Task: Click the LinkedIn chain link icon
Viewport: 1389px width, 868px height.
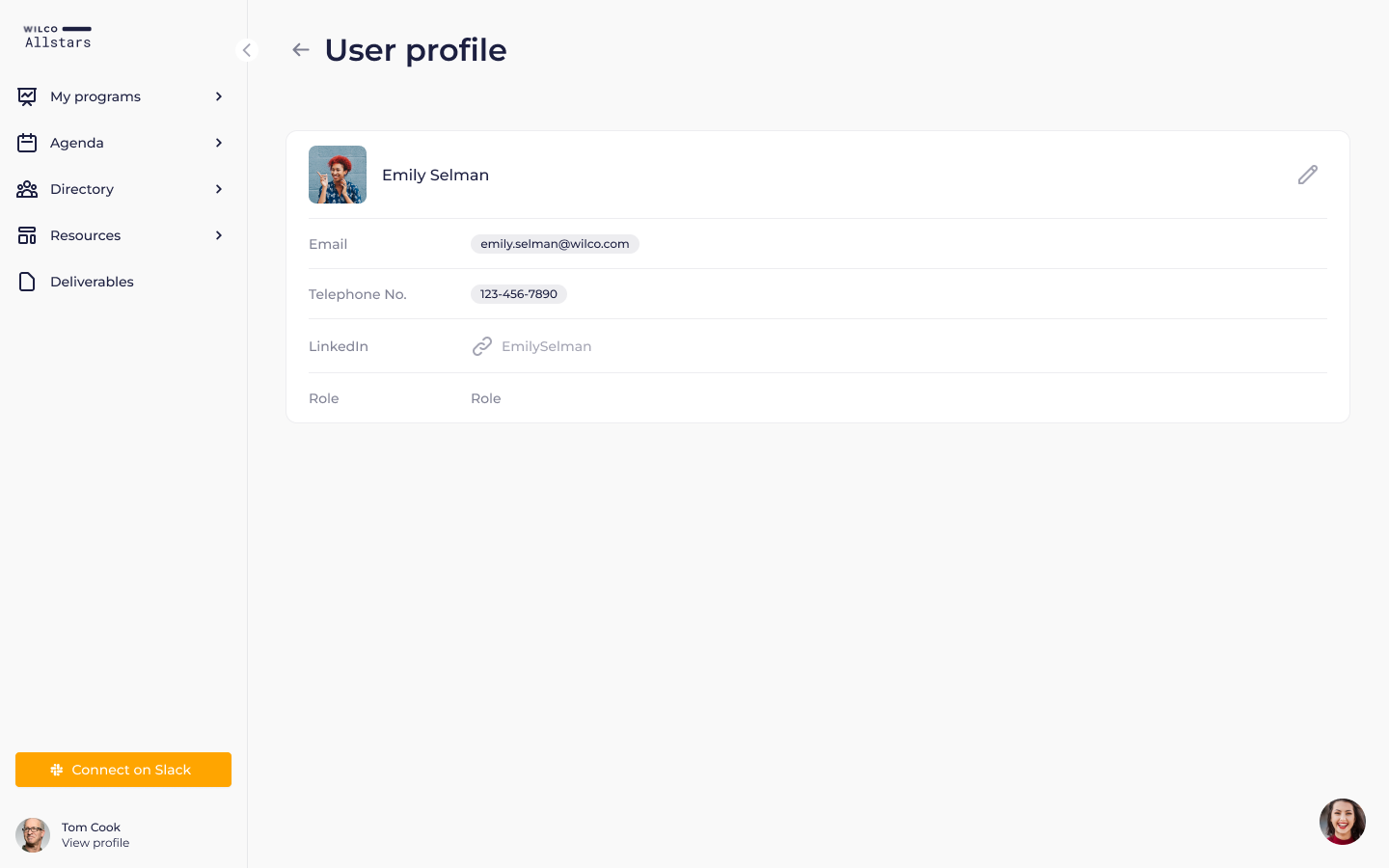Action: (482, 346)
